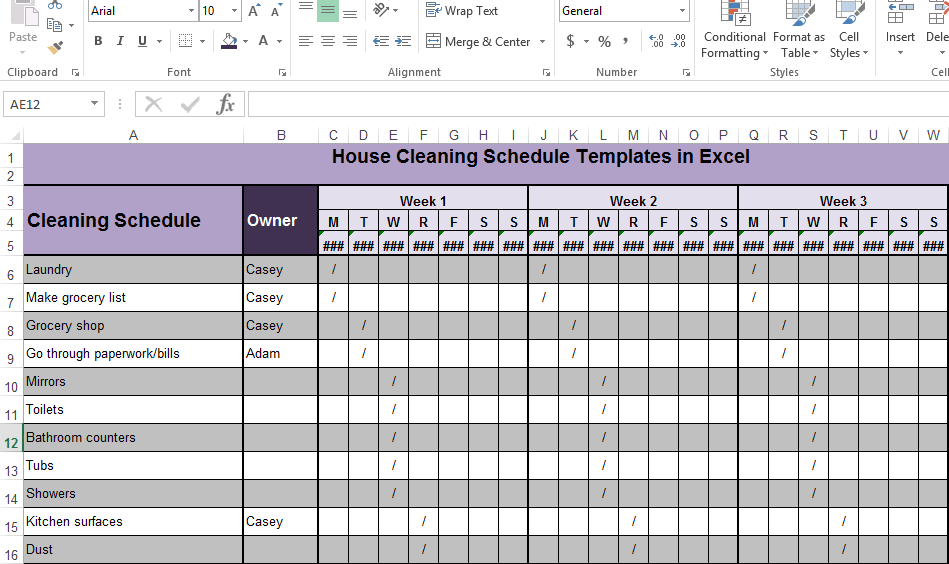Click the Format Painter brush icon

click(55, 46)
